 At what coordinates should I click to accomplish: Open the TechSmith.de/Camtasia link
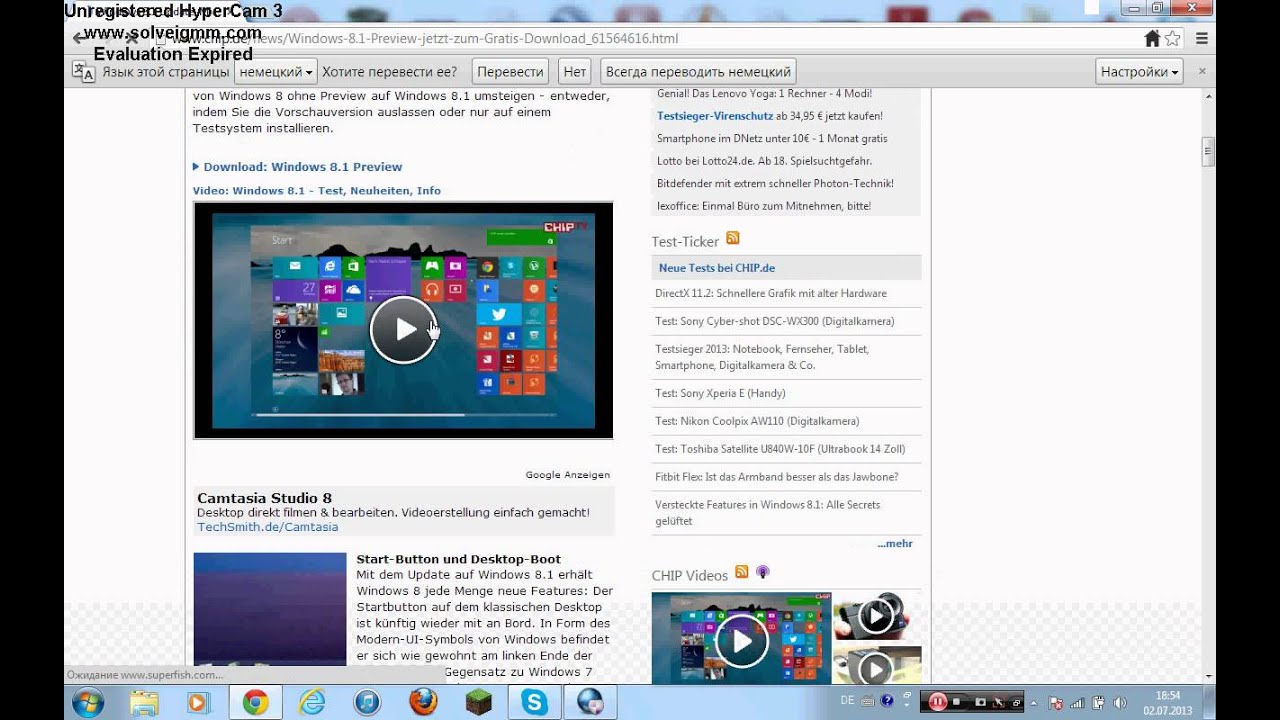268,527
